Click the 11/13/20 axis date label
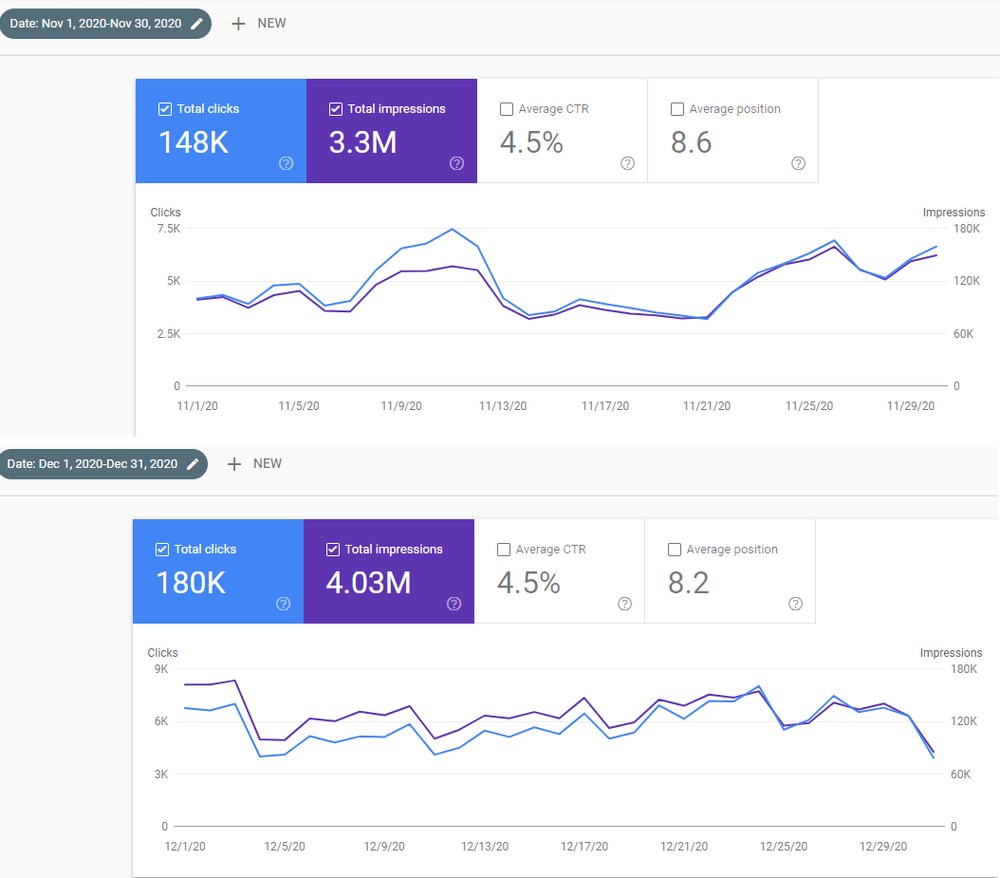This screenshot has width=1000, height=878. [x=503, y=406]
